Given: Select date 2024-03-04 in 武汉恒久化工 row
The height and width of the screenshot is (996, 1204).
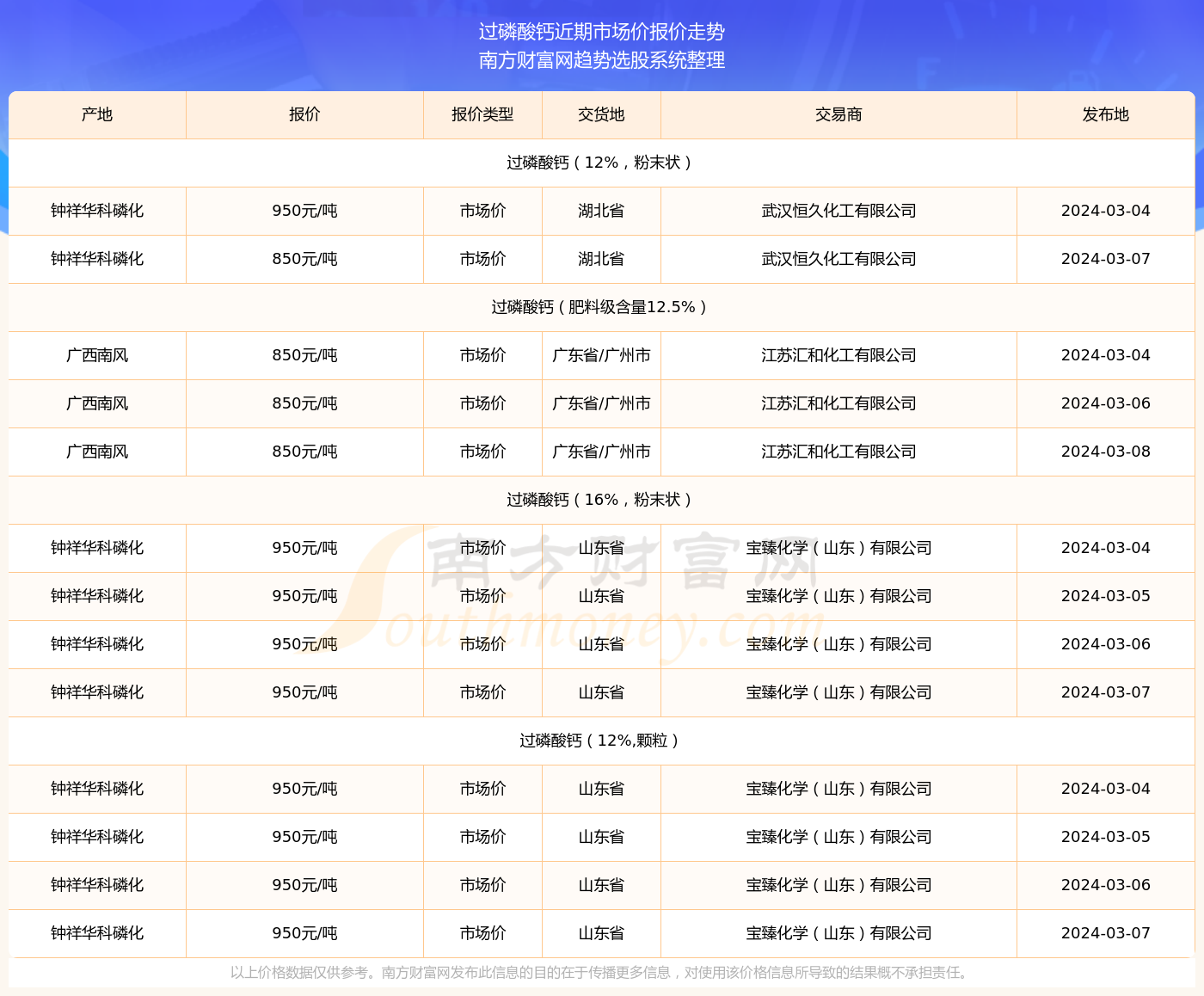Looking at the screenshot, I should tap(1106, 211).
